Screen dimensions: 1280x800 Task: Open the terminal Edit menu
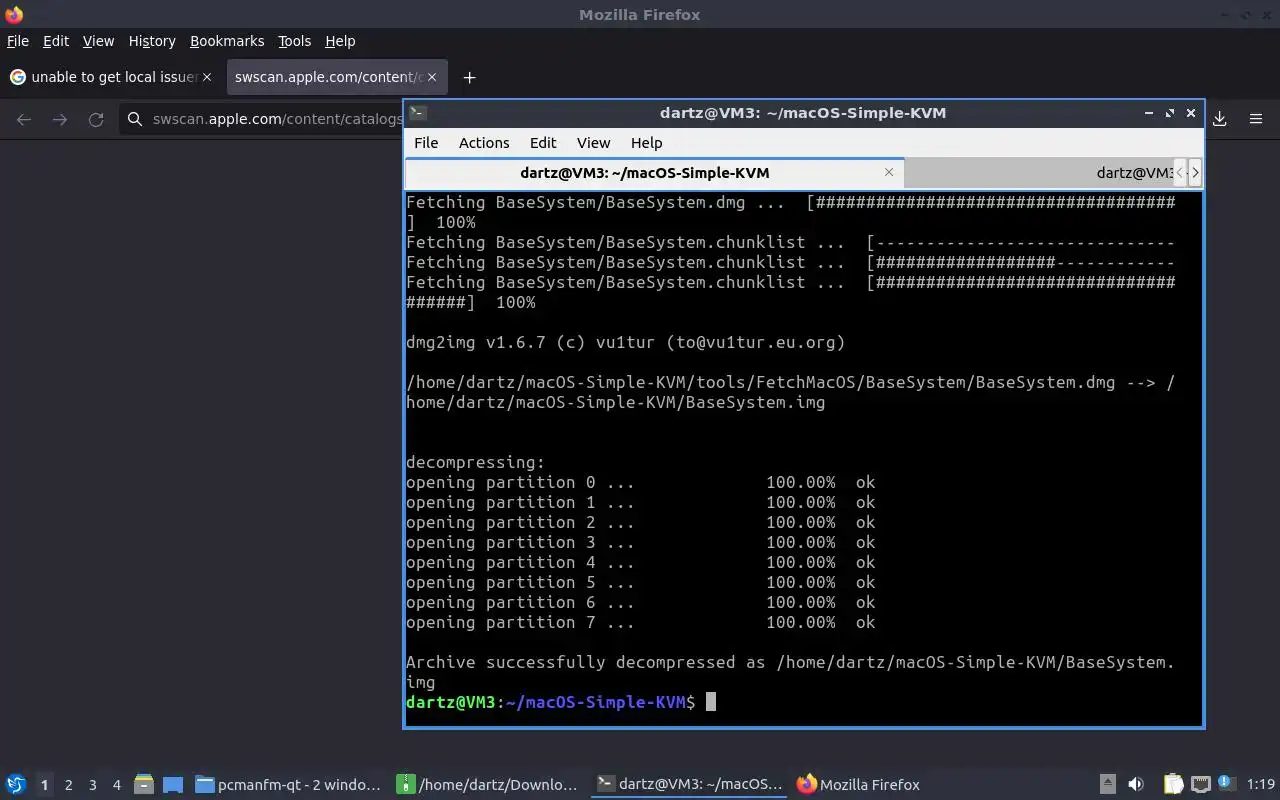coord(543,143)
